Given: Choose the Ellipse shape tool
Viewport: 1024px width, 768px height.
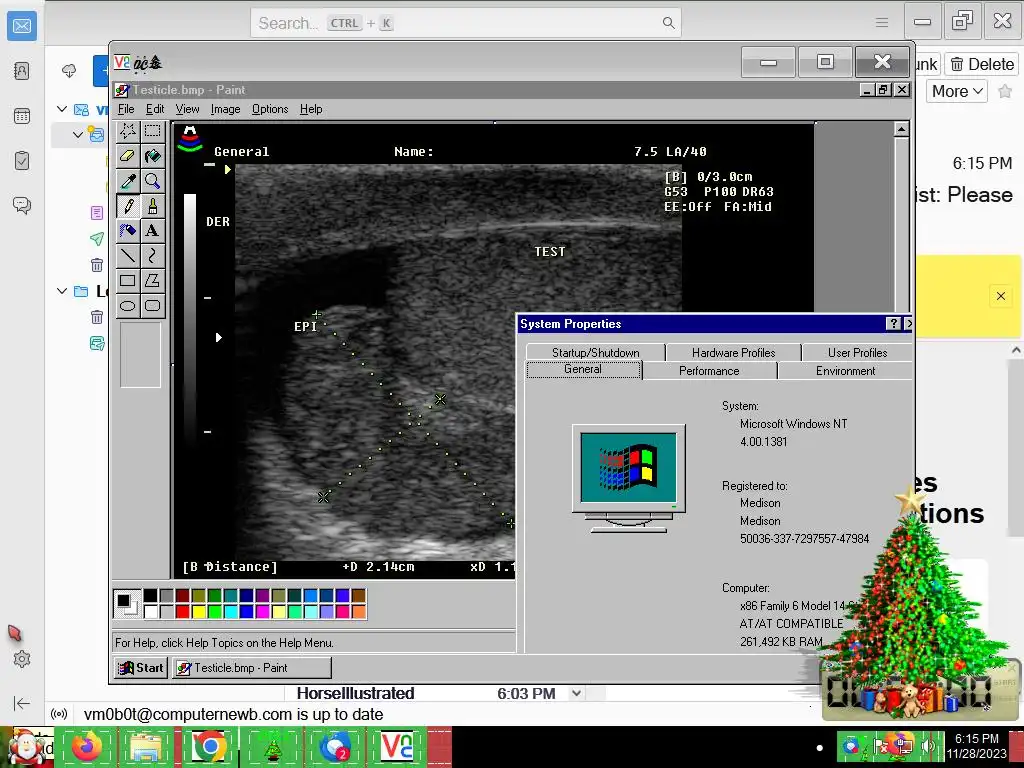Looking at the screenshot, I should pyautogui.click(x=128, y=306).
